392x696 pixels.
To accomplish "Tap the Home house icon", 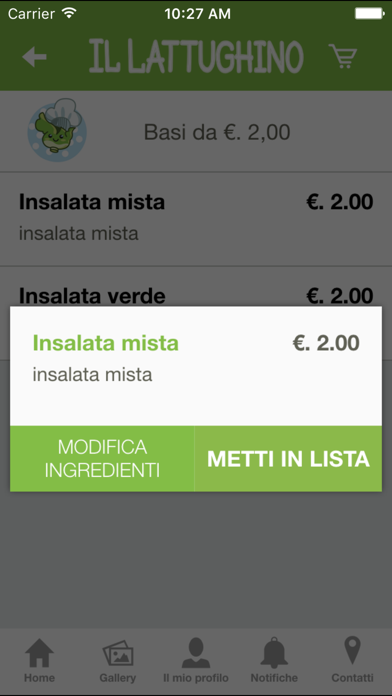I will tap(40, 653).
